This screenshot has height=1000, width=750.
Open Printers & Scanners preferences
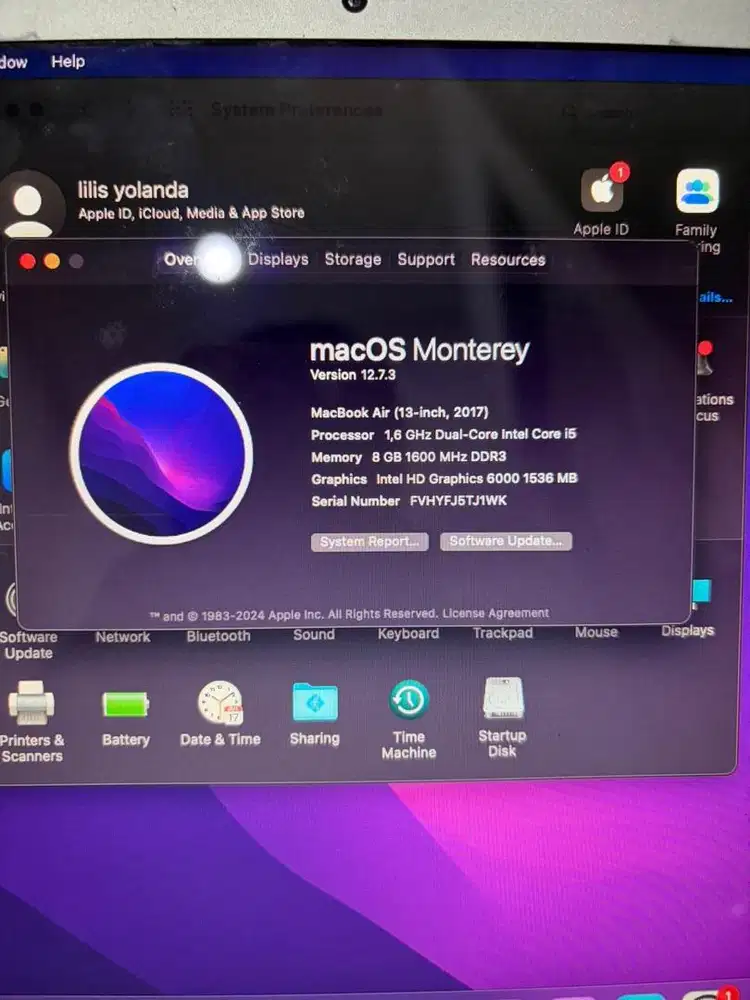coord(32,703)
